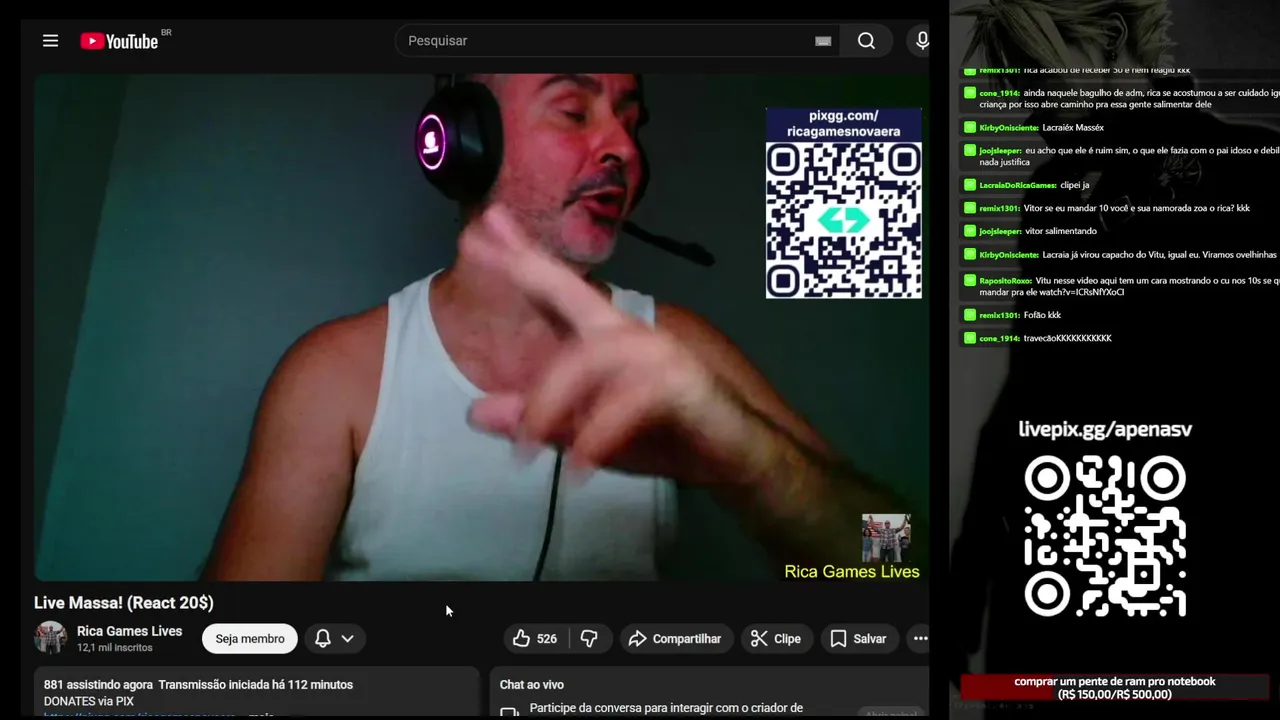
Task: Save the video with Salvar
Action: pyautogui.click(x=858, y=639)
